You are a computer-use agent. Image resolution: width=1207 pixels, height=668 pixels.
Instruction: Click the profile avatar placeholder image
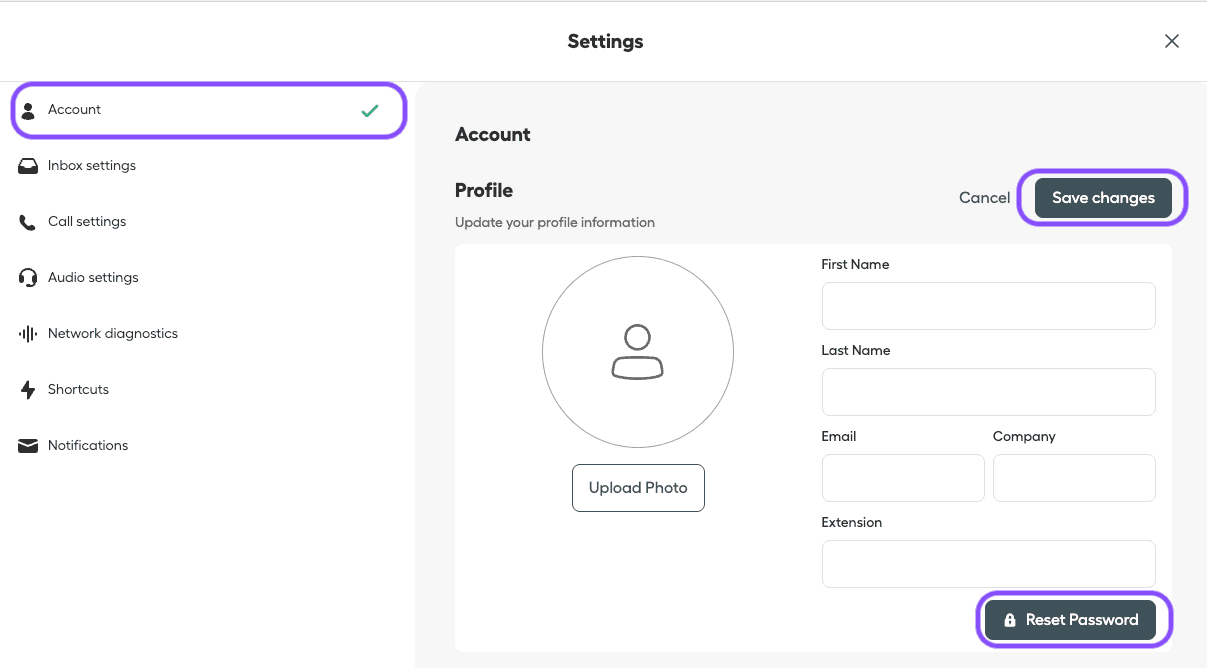(x=638, y=352)
